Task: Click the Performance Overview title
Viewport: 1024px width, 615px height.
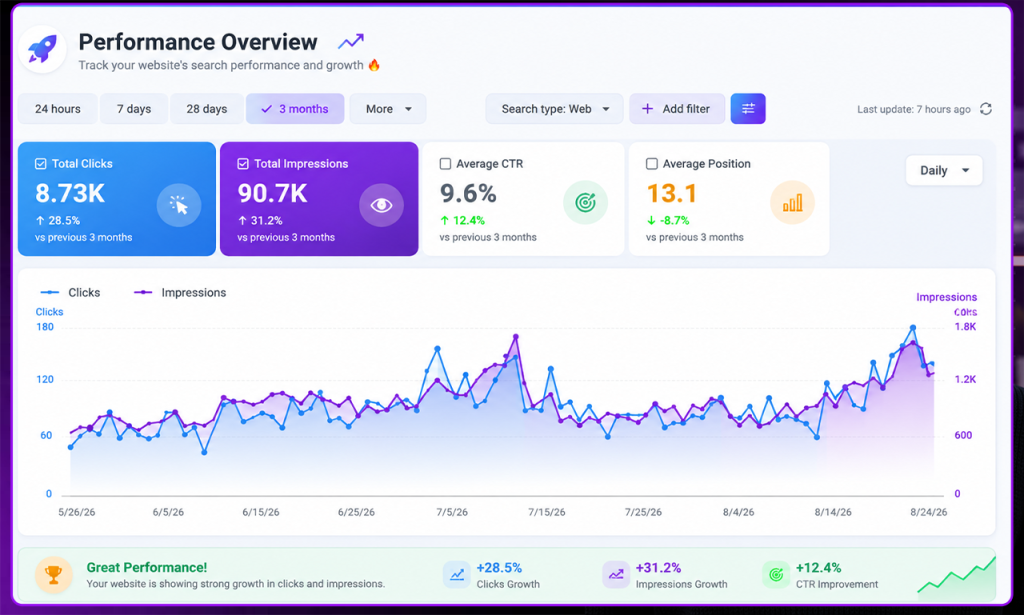Action: [x=198, y=42]
